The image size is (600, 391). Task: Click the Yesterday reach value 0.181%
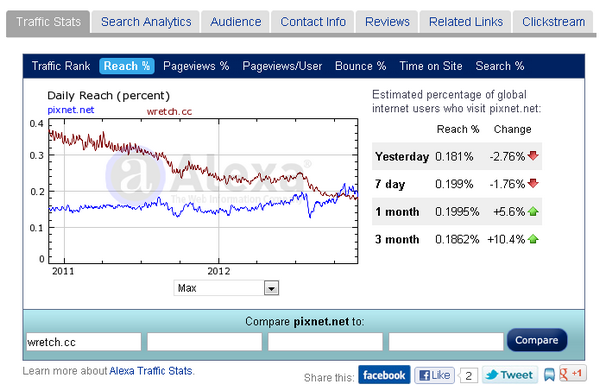tap(454, 156)
